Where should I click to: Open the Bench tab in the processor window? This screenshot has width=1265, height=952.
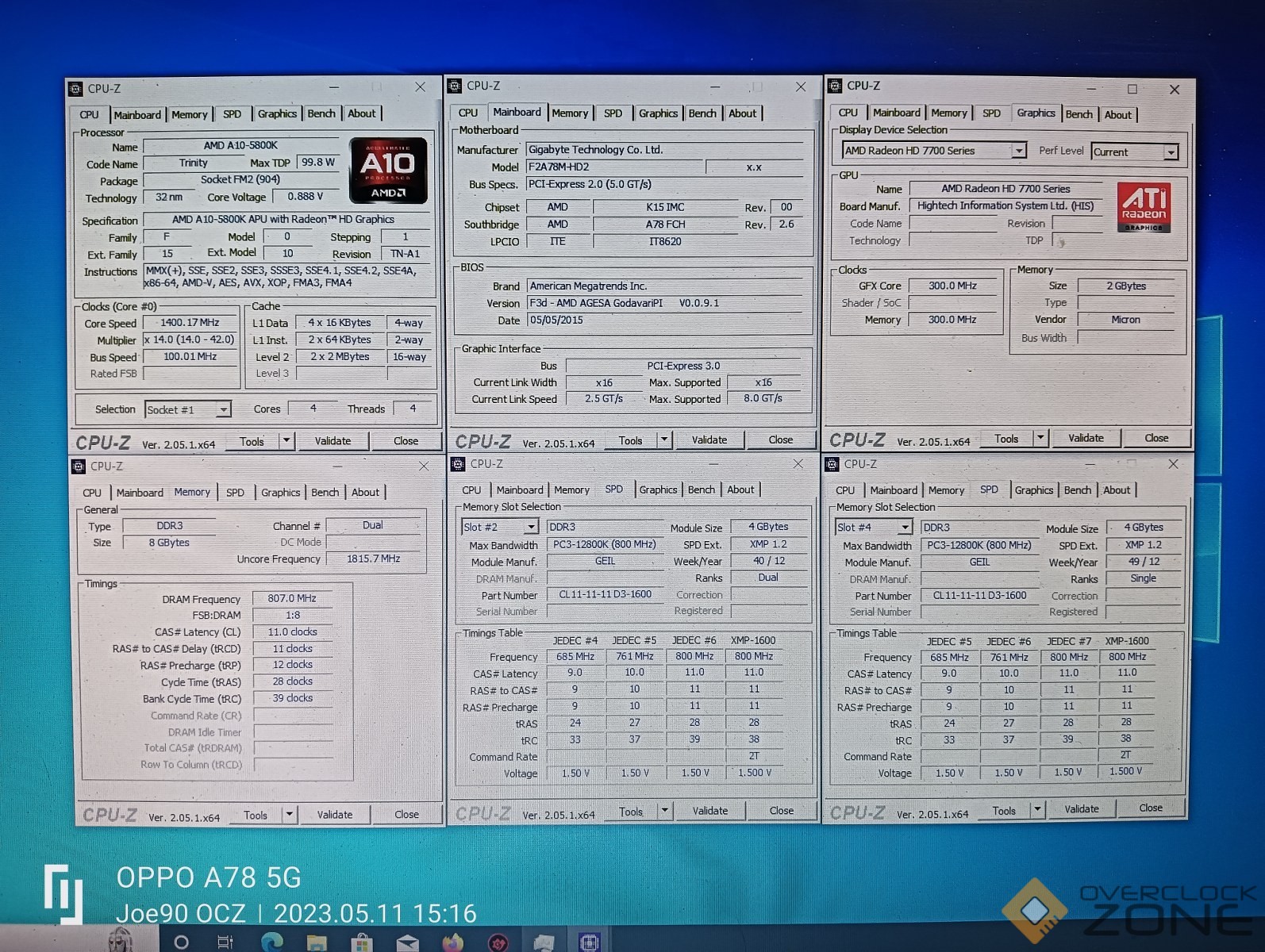(321, 114)
